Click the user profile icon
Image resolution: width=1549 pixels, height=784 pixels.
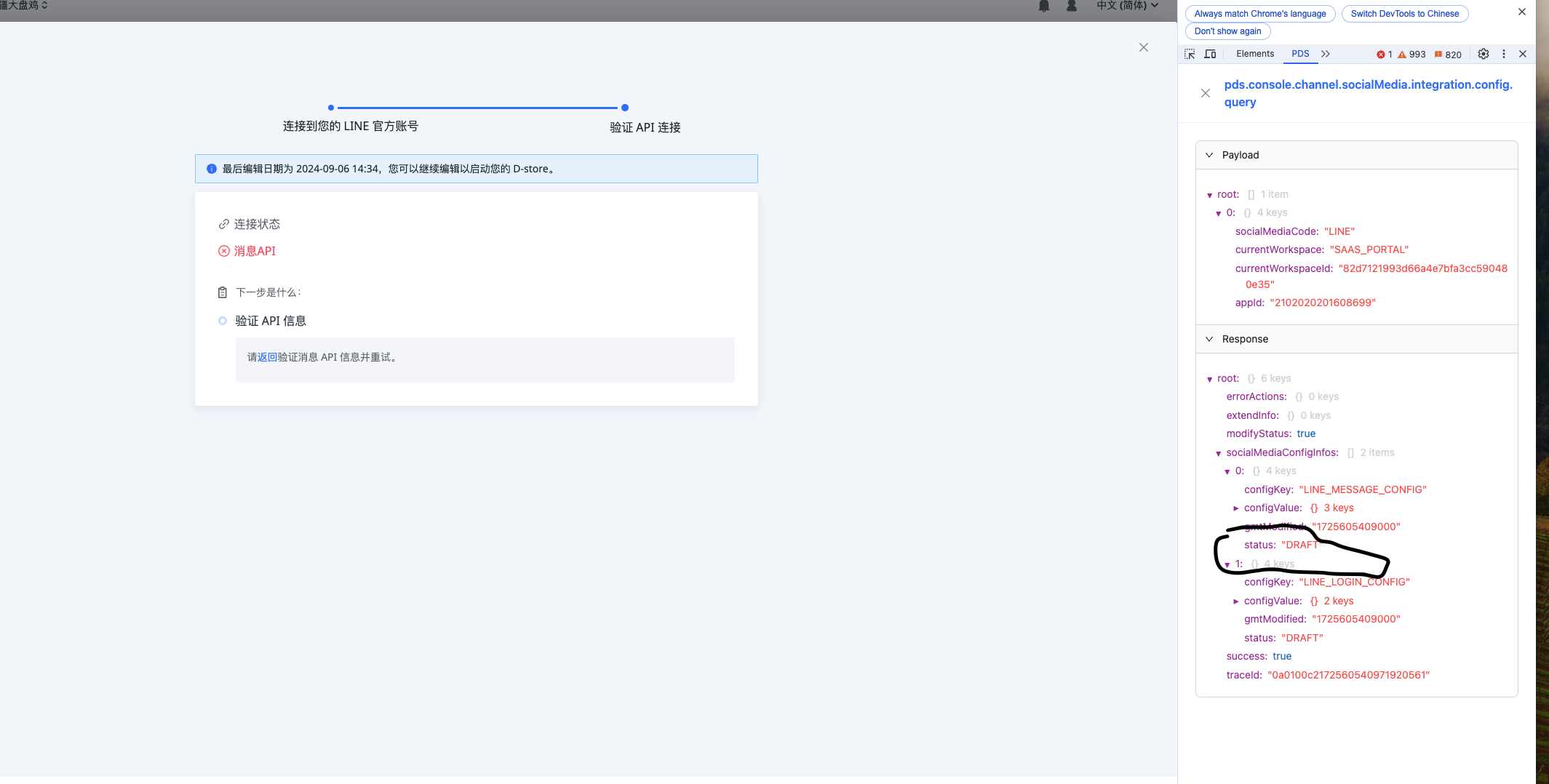1071,6
